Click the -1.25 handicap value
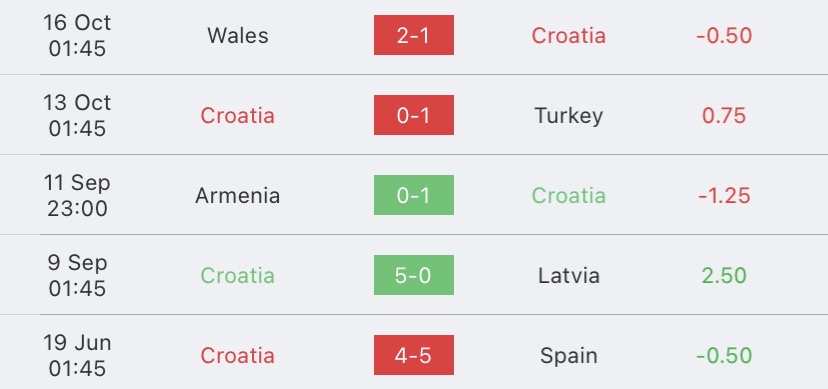 (x=724, y=196)
